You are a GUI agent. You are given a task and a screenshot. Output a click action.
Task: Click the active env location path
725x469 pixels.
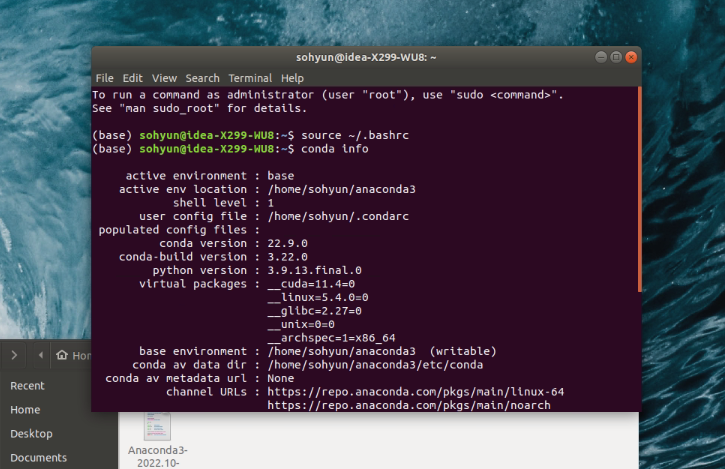[341, 189]
